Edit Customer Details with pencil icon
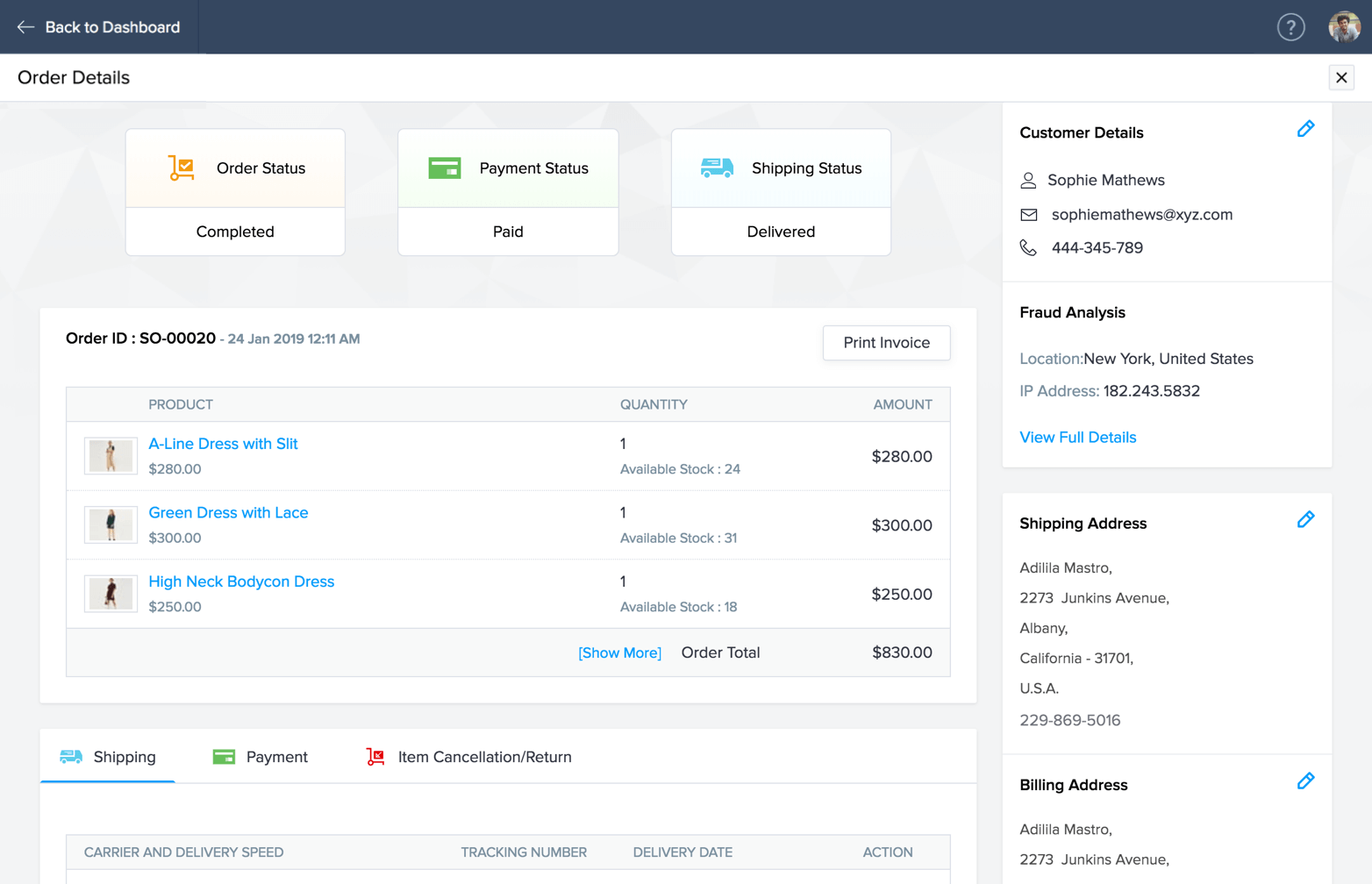 tap(1305, 130)
